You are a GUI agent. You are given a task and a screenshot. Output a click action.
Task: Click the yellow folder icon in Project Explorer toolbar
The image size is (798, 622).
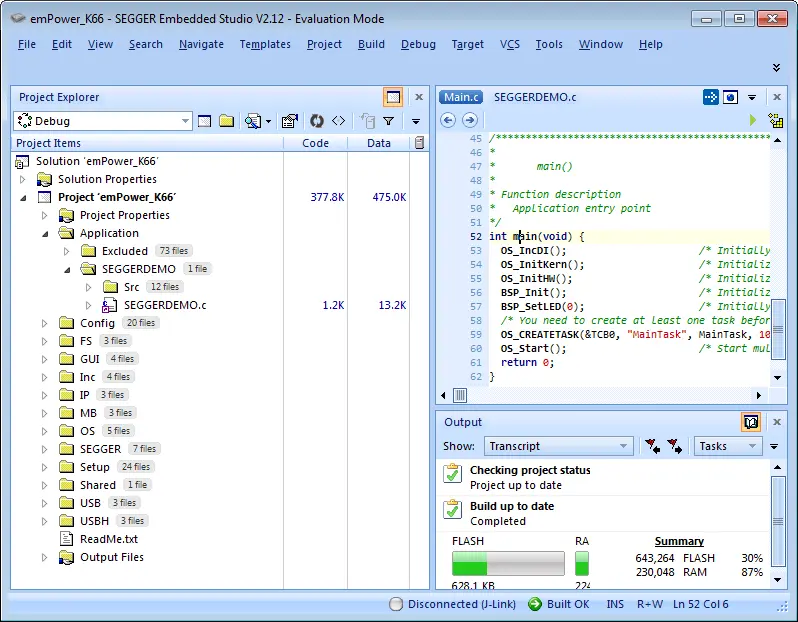[x=227, y=121]
